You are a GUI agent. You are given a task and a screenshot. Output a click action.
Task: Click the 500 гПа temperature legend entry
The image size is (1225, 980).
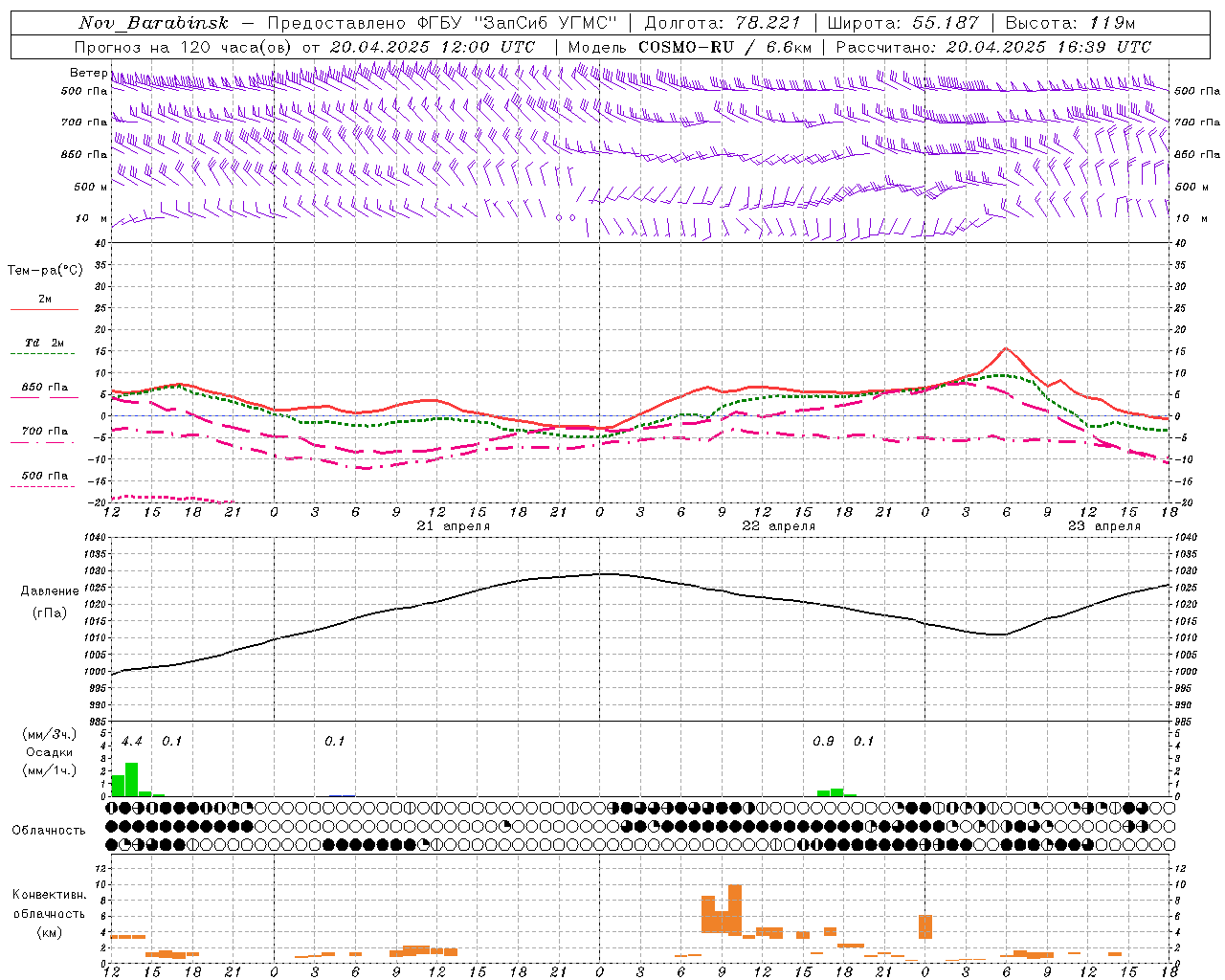pyautogui.click(x=44, y=476)
